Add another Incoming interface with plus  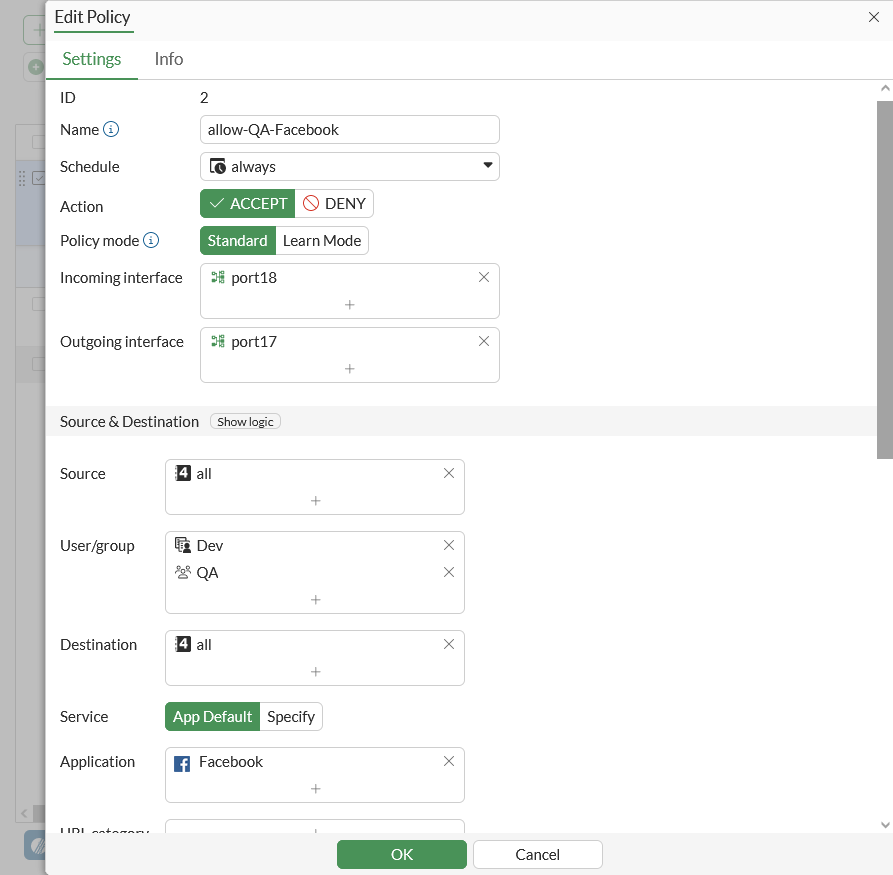tap(349, 304)
